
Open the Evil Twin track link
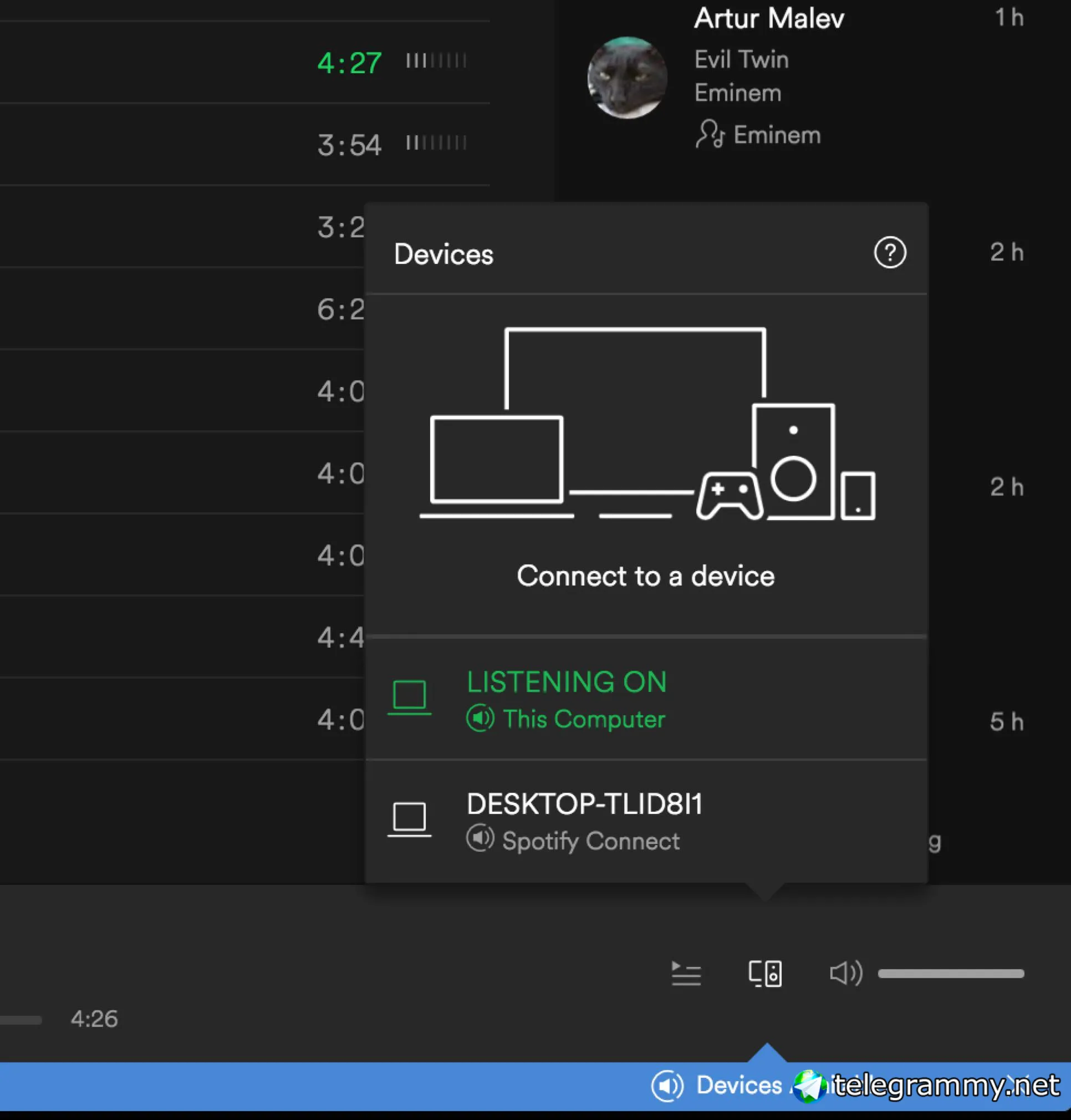click(x=741, y=59)
